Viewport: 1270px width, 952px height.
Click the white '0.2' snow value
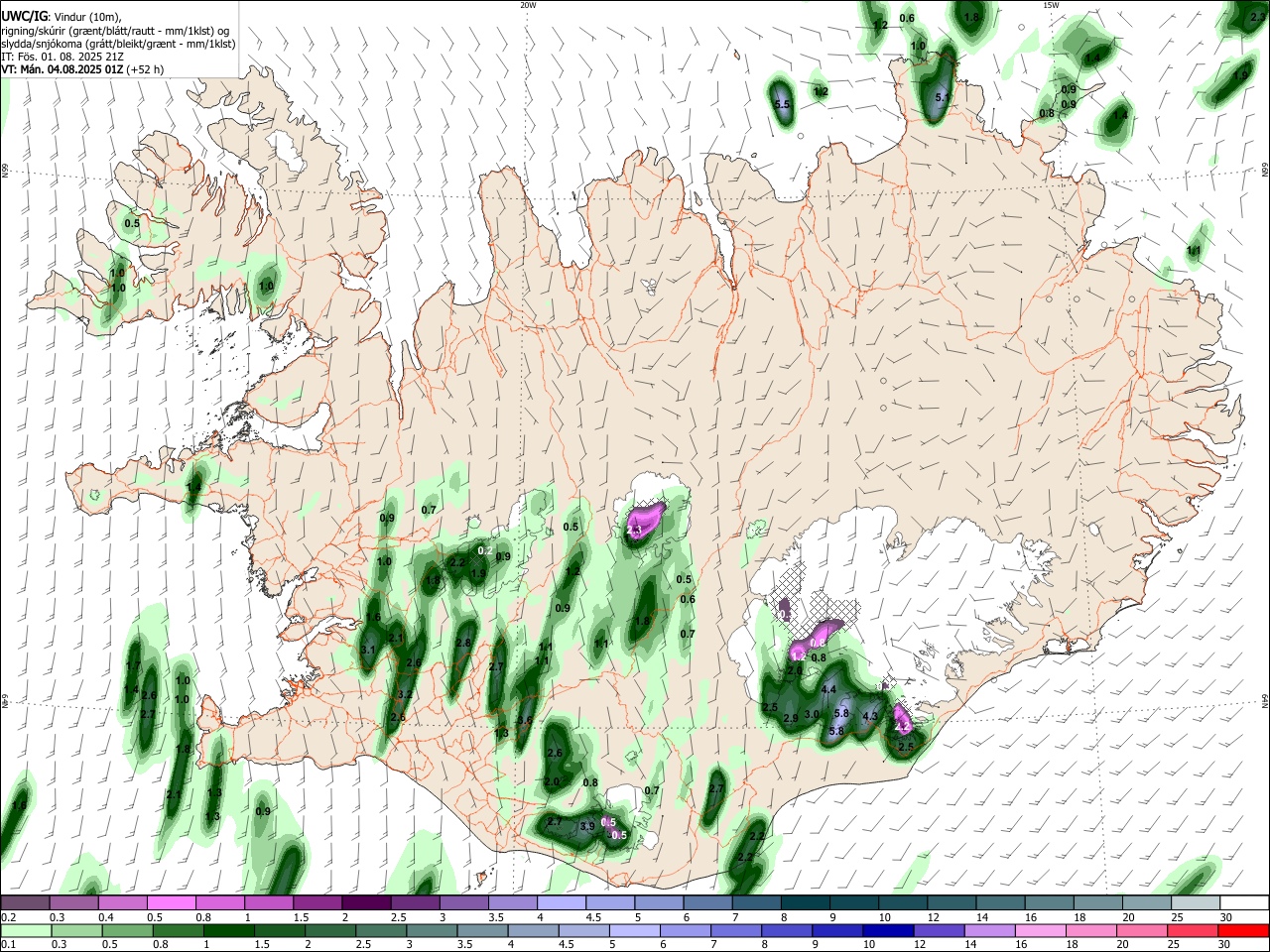(x=485, y=550)
